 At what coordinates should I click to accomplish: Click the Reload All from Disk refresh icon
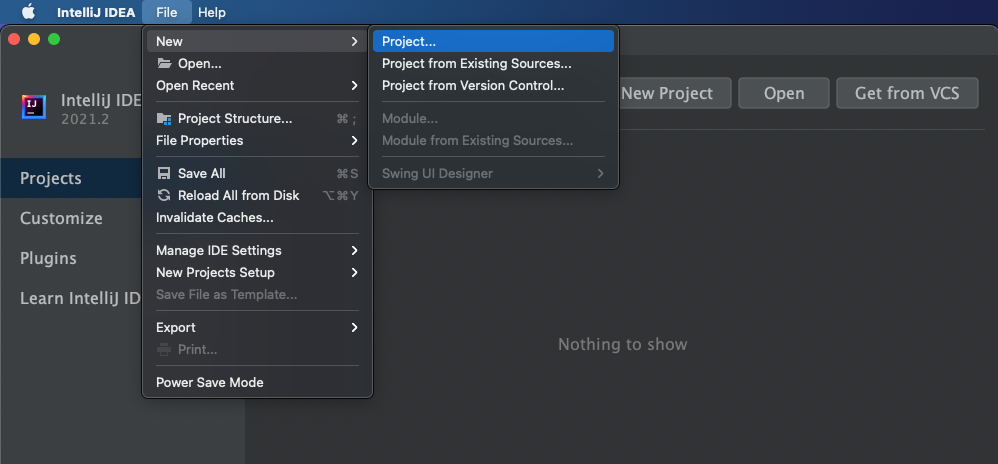tap(164, 195)
